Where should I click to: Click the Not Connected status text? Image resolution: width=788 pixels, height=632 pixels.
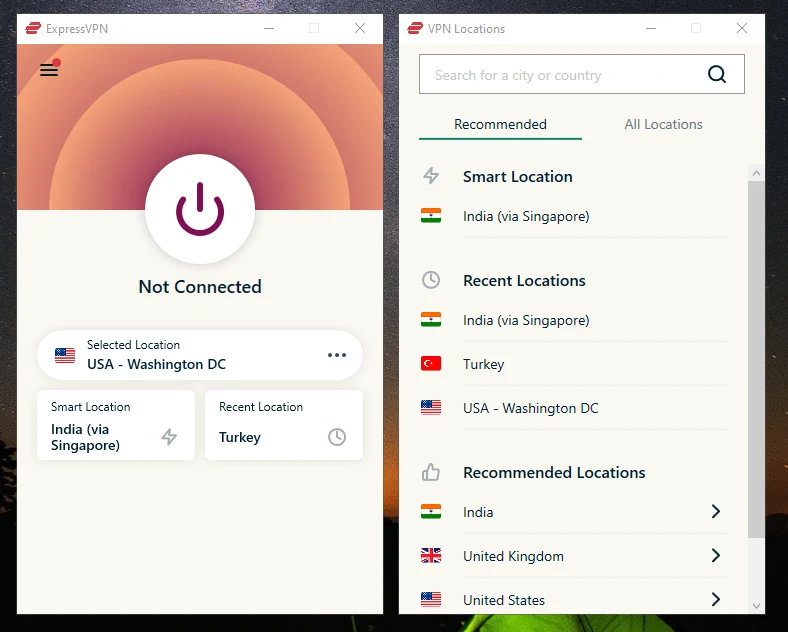point(200,286)
